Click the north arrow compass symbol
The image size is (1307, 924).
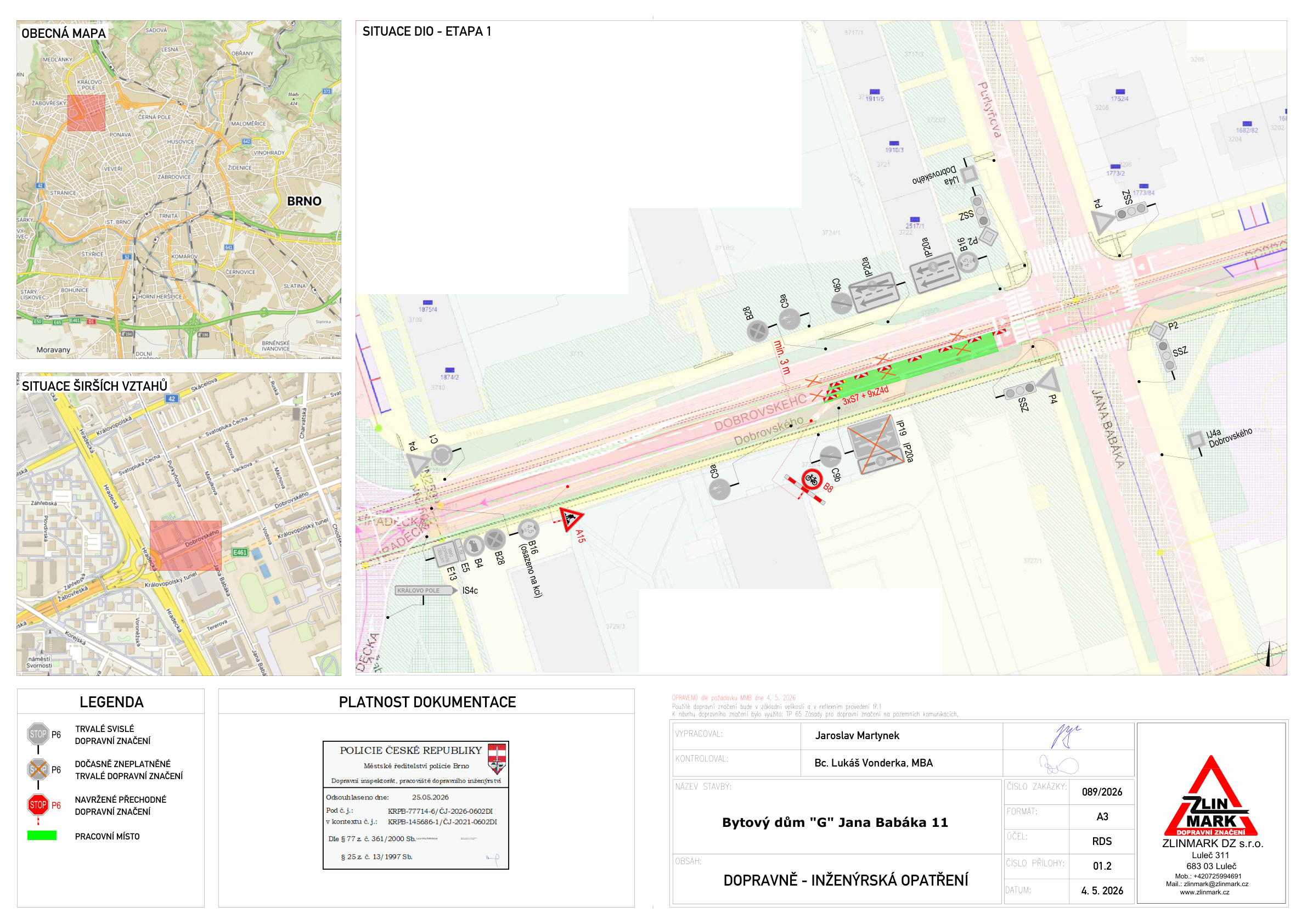pyautogui.click(x=1269, y=653)
